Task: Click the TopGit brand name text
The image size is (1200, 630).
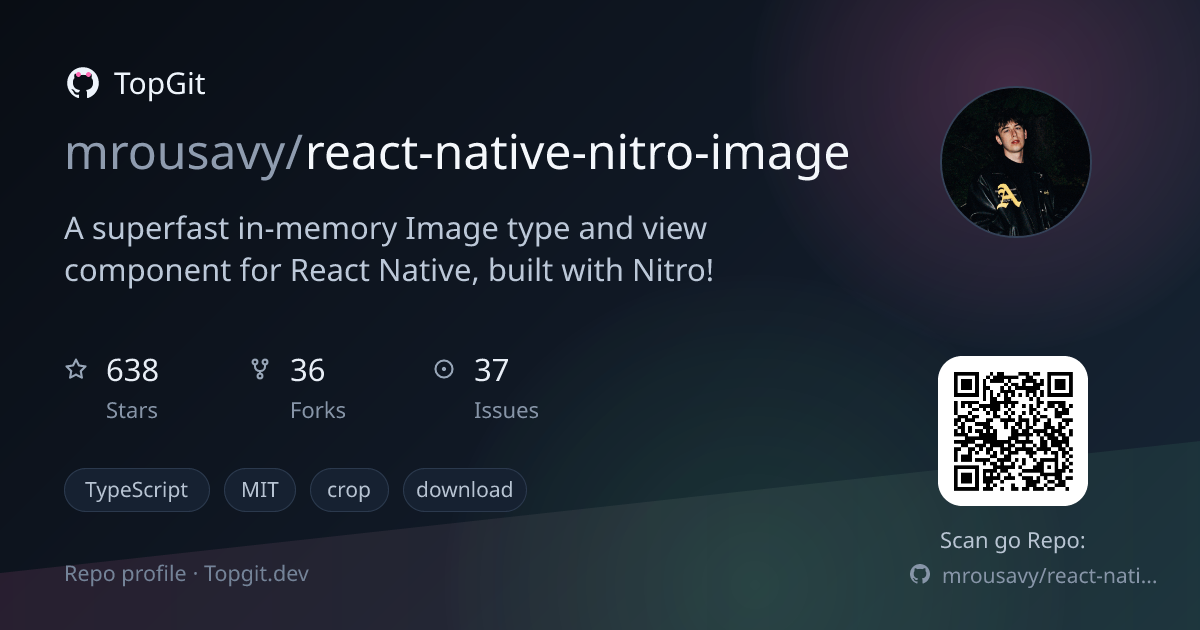Action: [160, 84]
